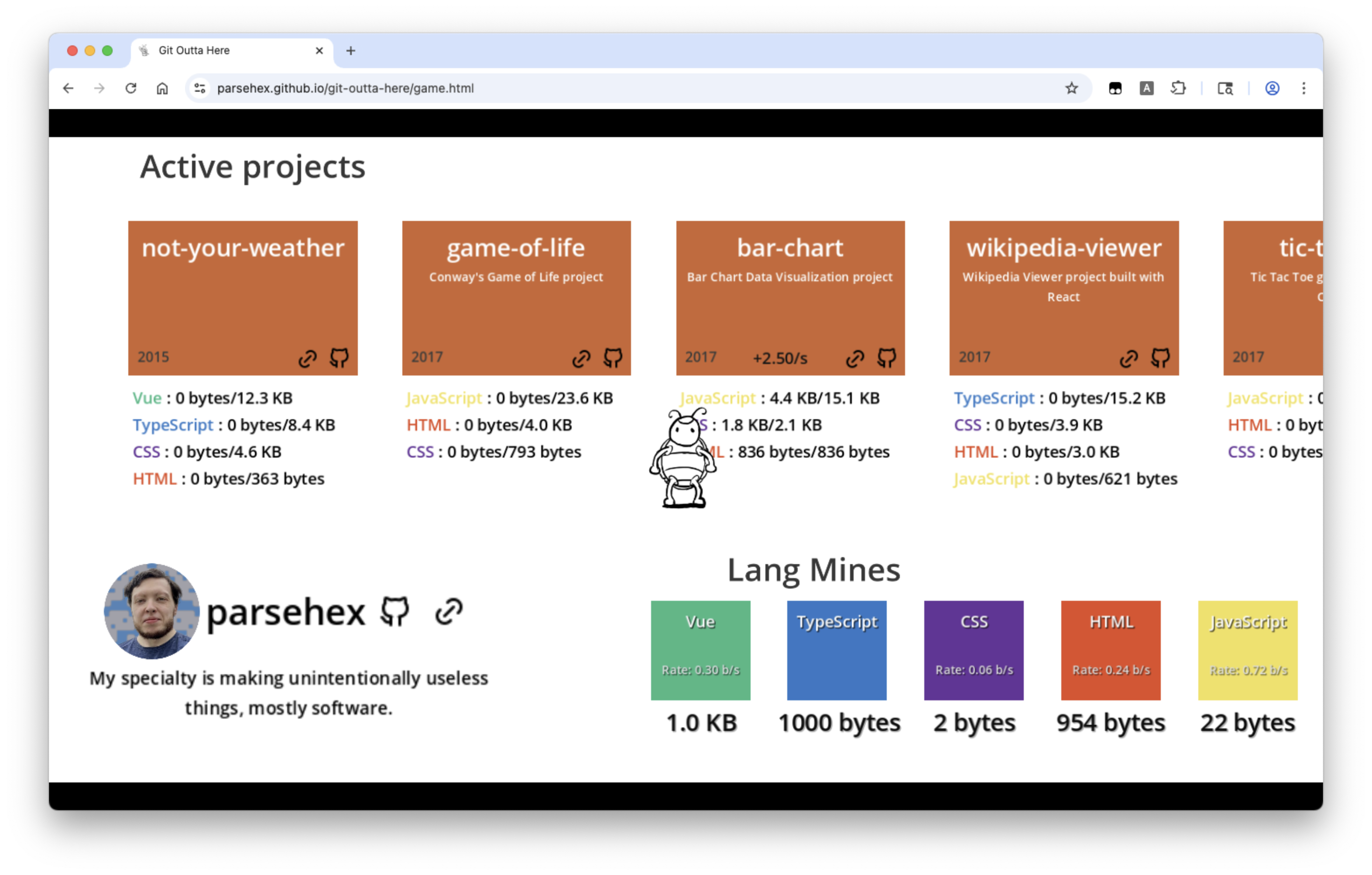This screenshot has height=875, width=1372.
Task: Bookmark page with star icon
Action: (1072, 88)
